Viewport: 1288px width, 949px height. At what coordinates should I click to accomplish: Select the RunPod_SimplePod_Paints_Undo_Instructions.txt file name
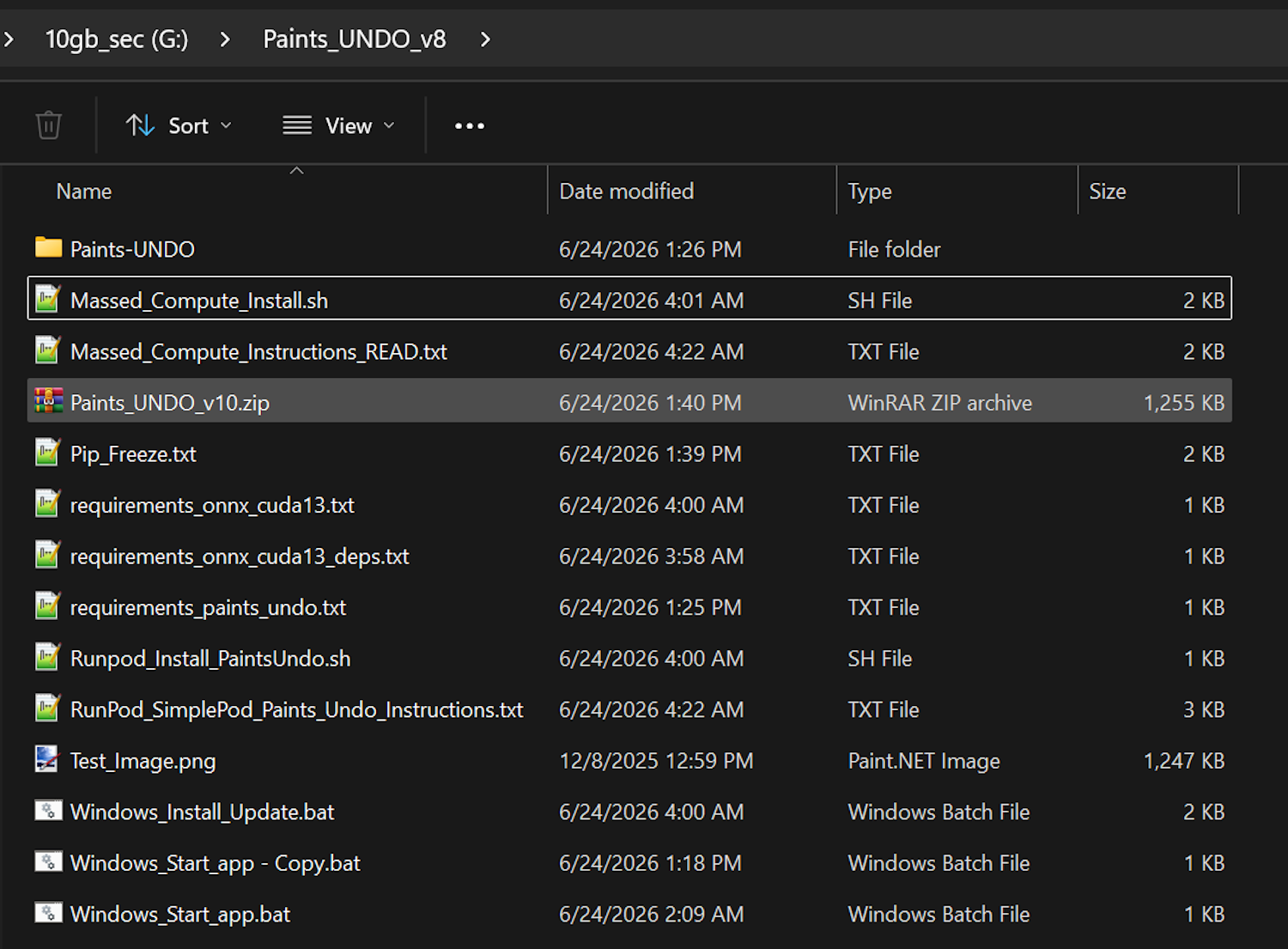296,709
